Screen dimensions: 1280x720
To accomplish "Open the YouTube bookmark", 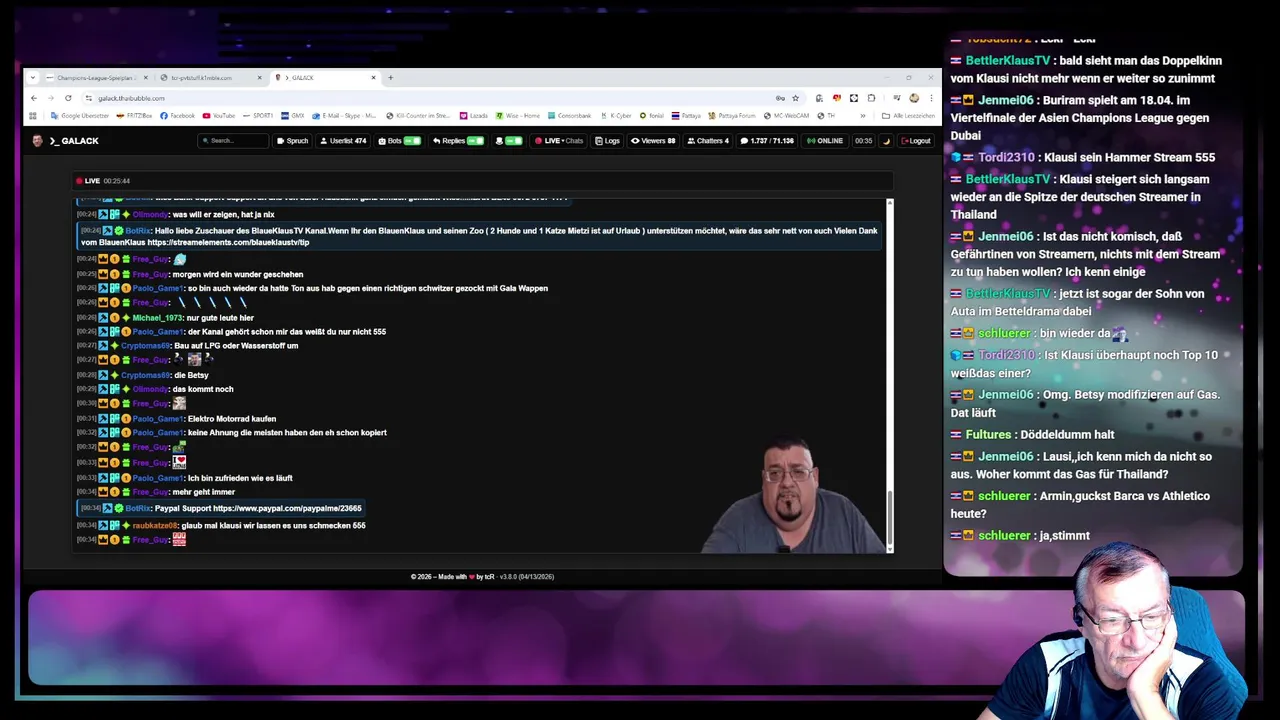I will coord(219,115).
